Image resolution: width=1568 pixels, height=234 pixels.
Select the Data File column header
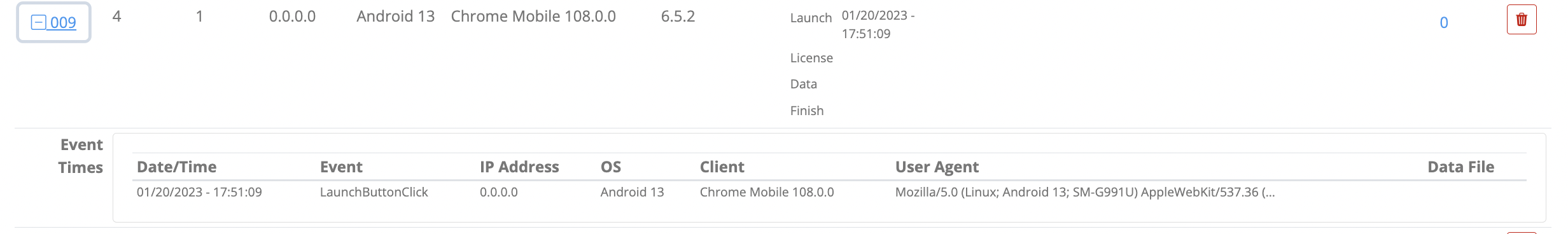coord(1461,167)
